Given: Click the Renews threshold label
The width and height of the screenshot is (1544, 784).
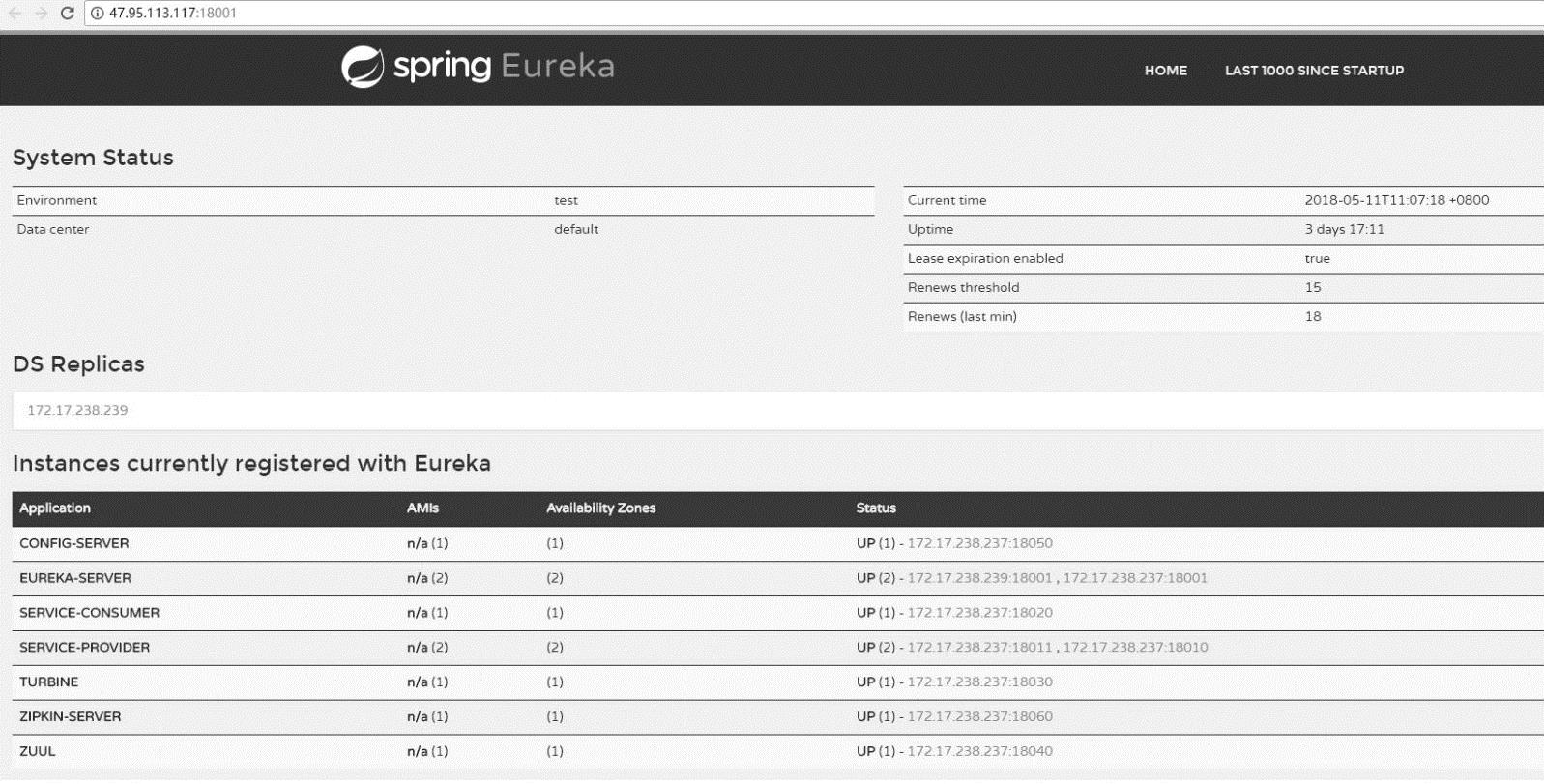Looking at the screenshot, I should coord(963,287).
